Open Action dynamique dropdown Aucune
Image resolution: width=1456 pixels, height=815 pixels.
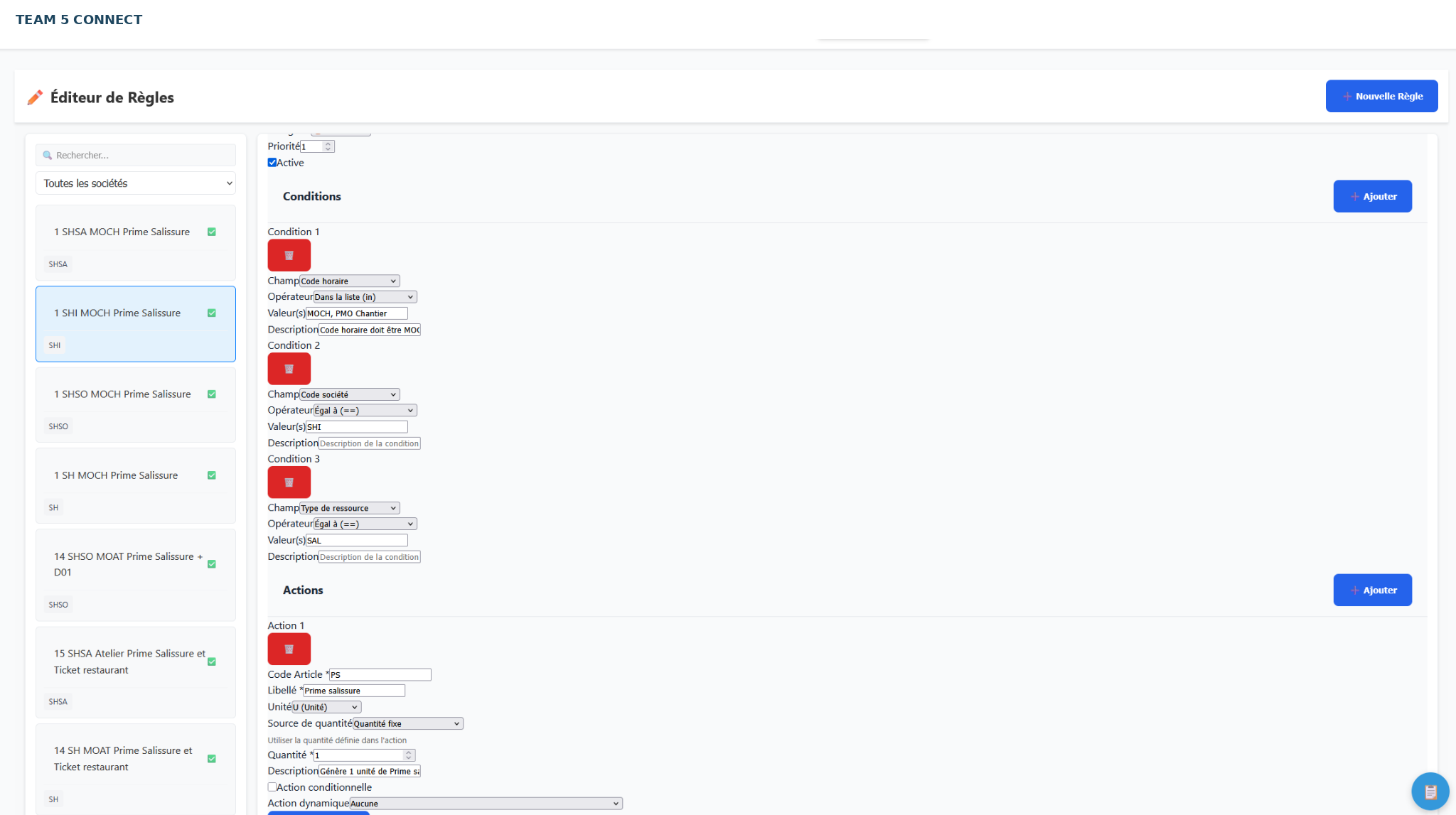coord(486,804)
